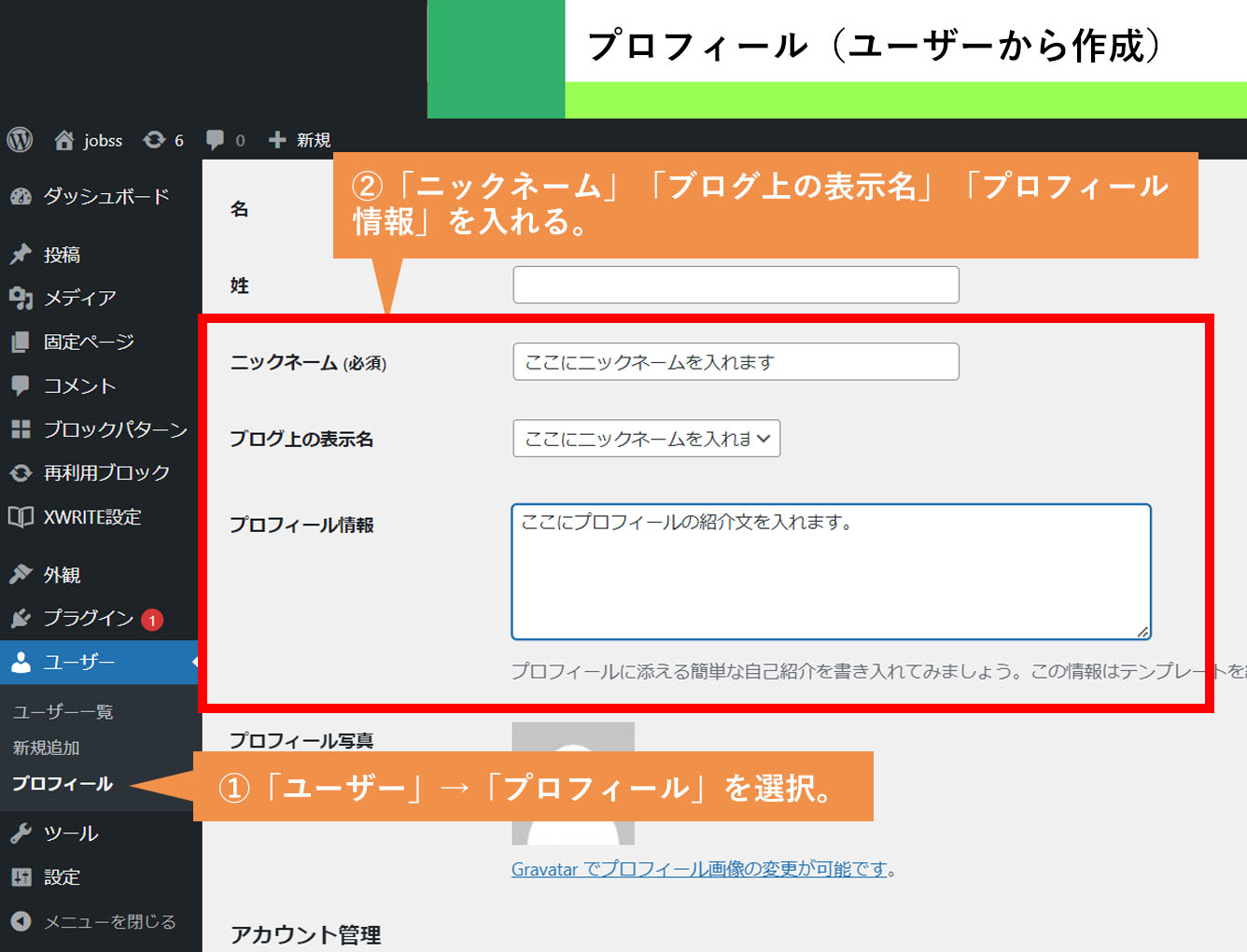Click the updates icon showing 6

(x=154, y=140)
